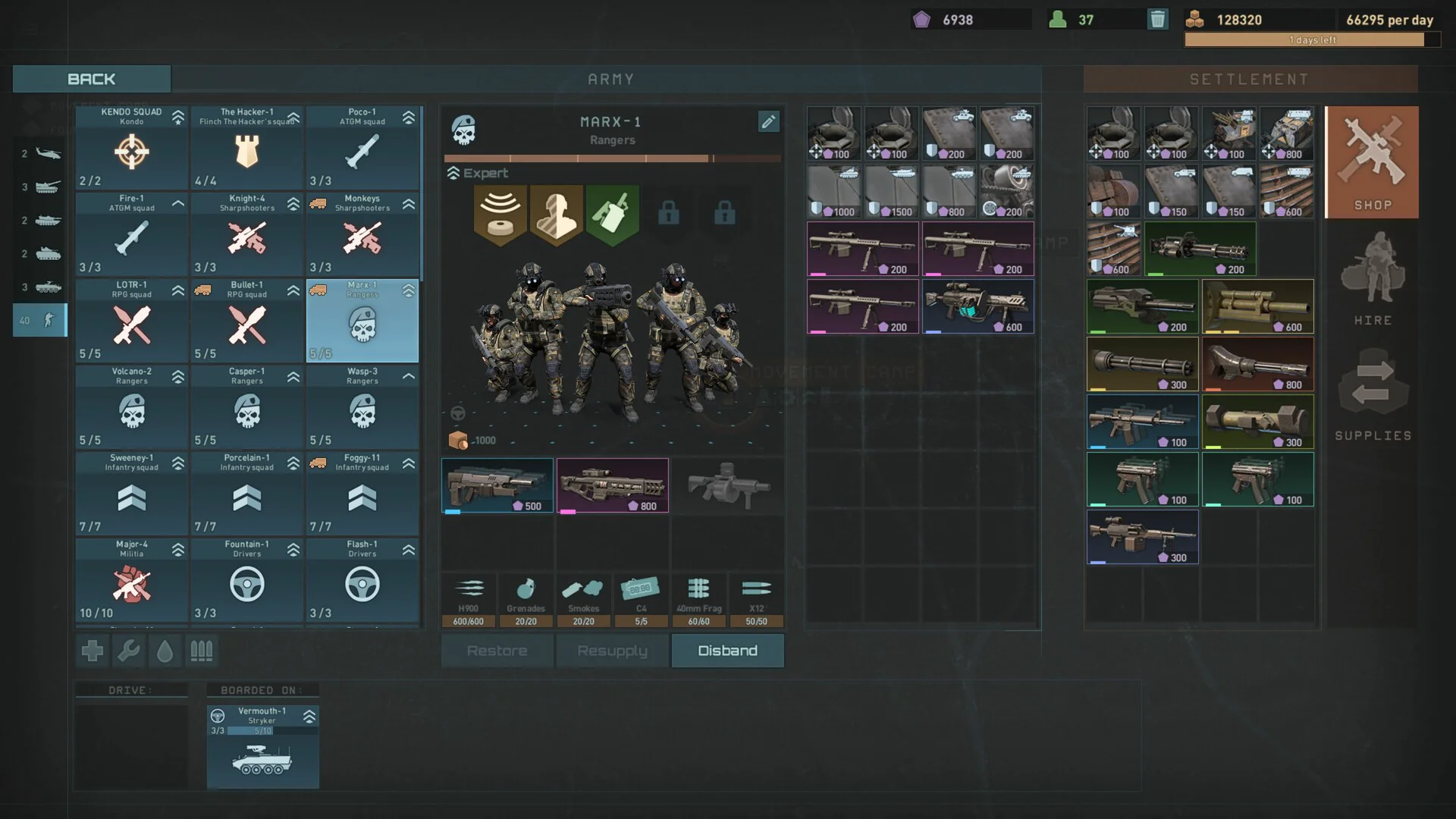
Task: Switch to the Settlement tab
Action: click(x=1249, y=79)
